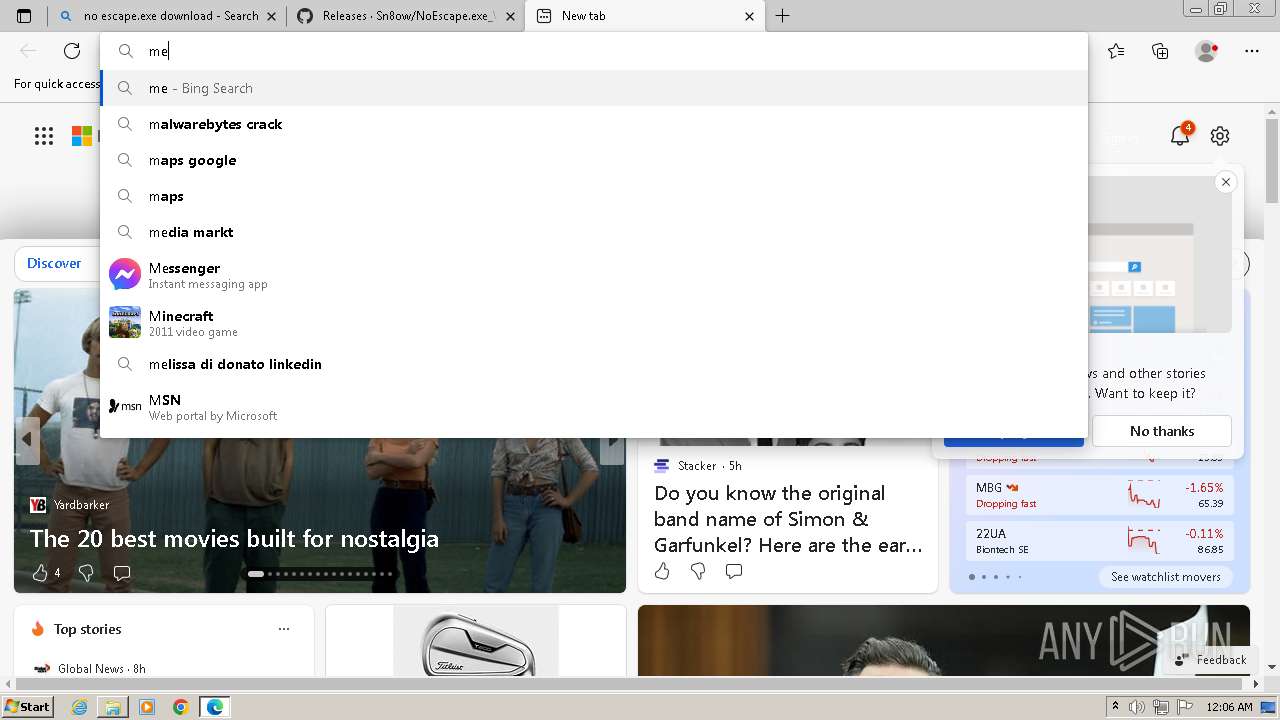Select MSN web portal suggestion
This screenshot has width=1280, height=720.
[x=594, y=406]
